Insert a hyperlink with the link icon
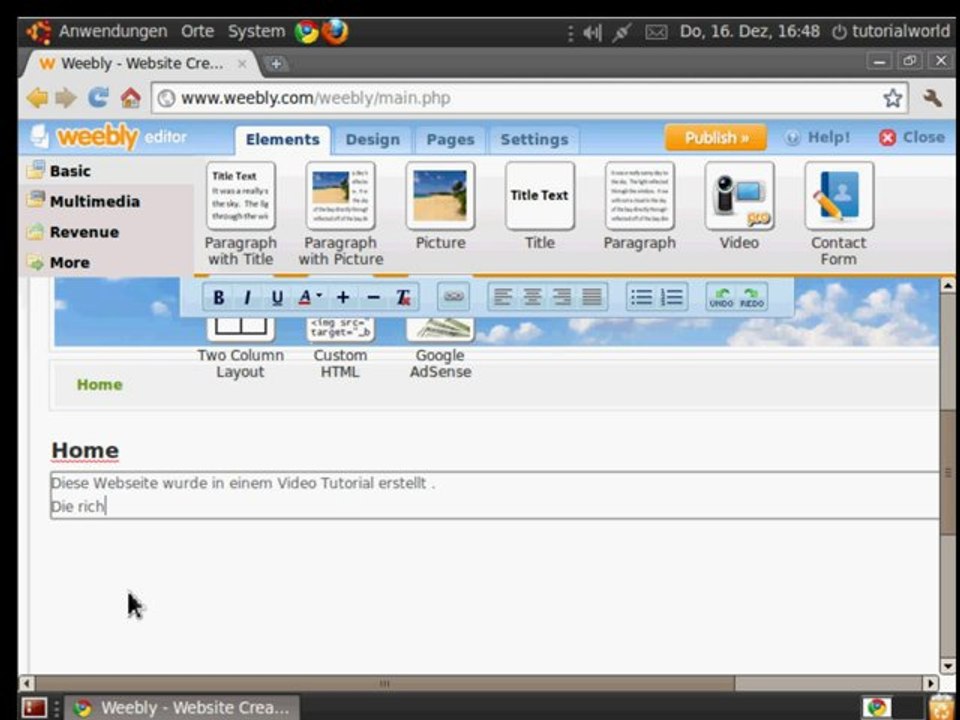The width and height of the screenshot is (960, 720). (x=454, y=297)
